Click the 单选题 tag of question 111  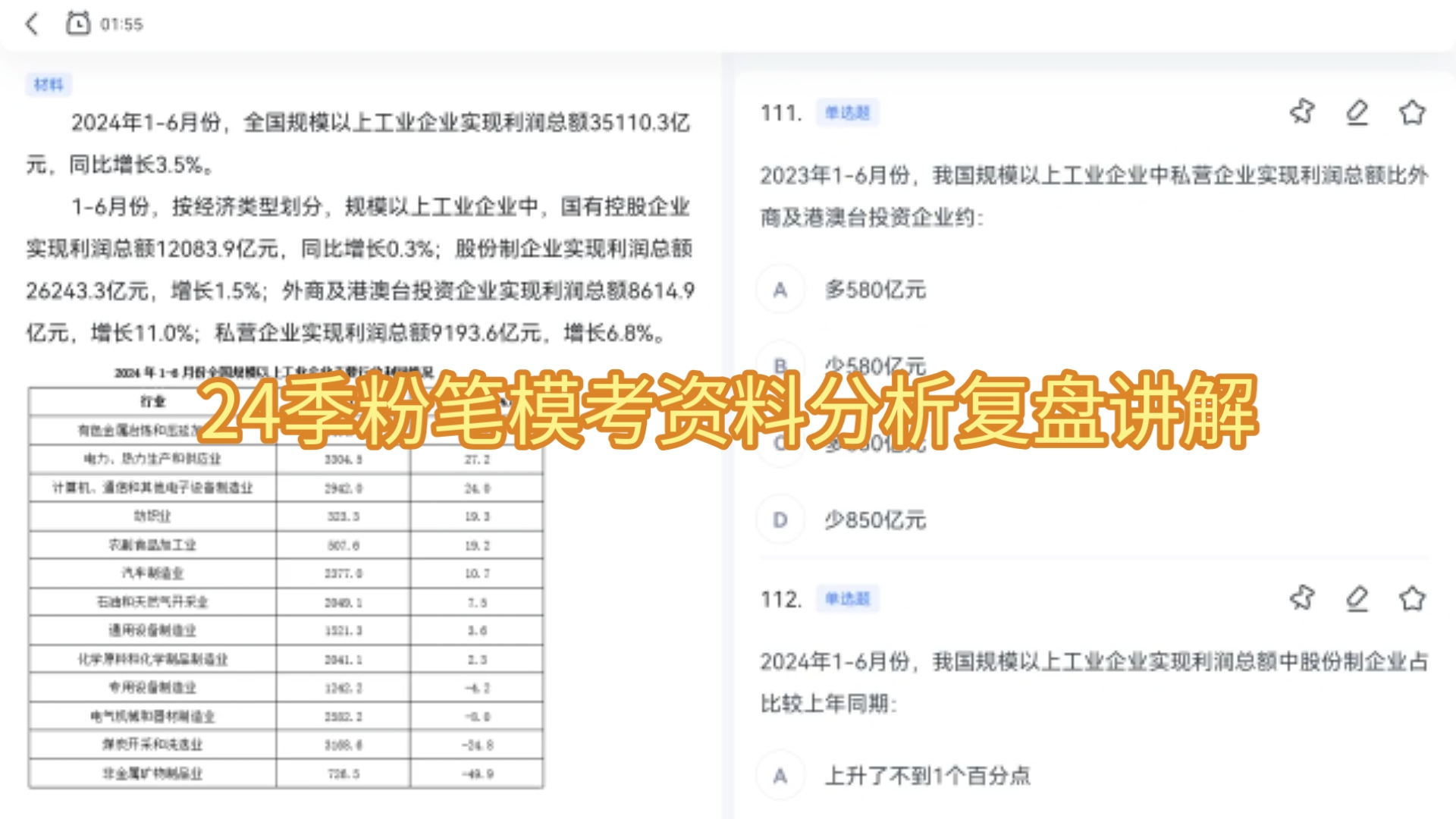[x=847, y=112]
